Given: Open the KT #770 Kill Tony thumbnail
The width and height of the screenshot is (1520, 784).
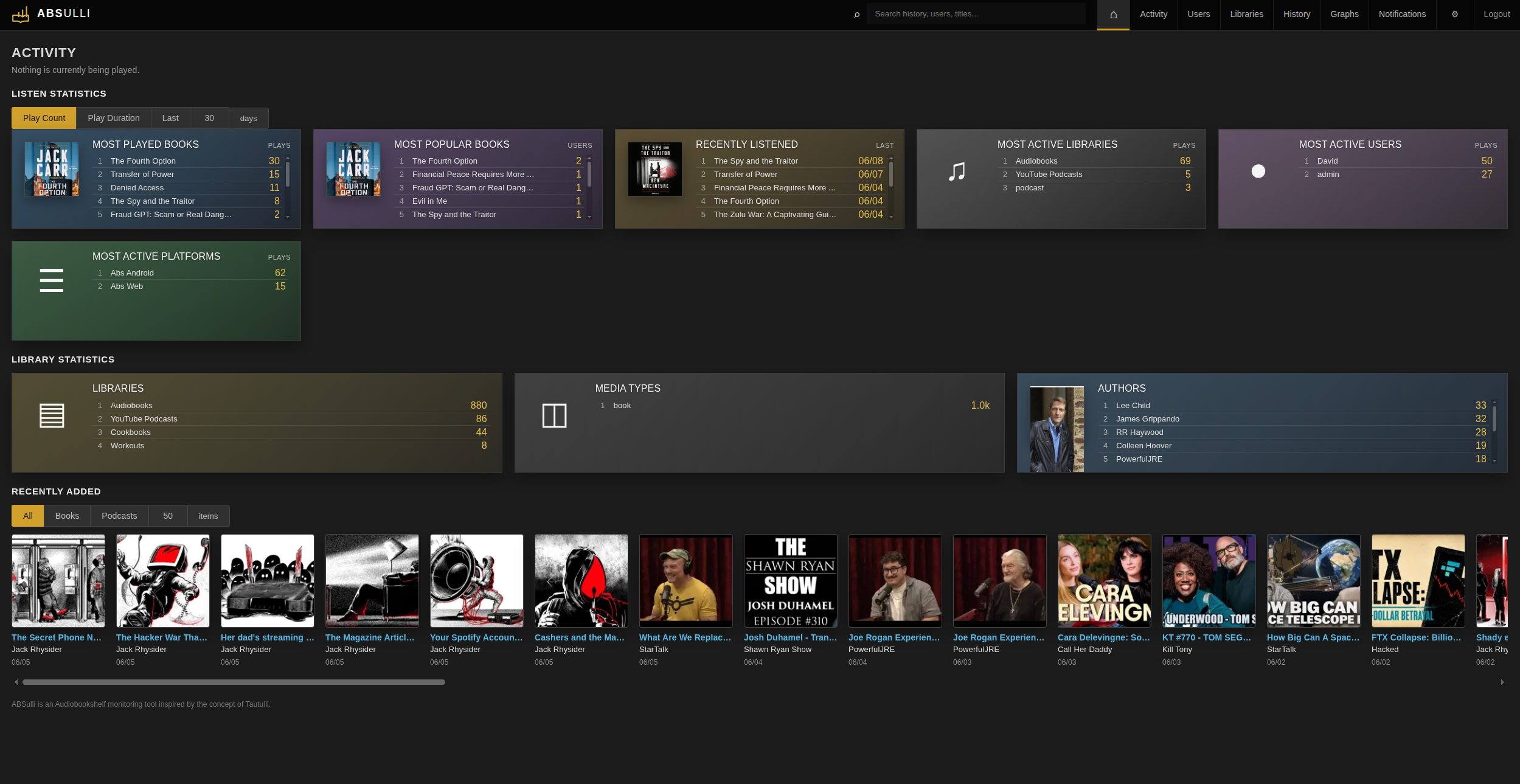Looking at the screenshot, I should (x=1209, y=581).
